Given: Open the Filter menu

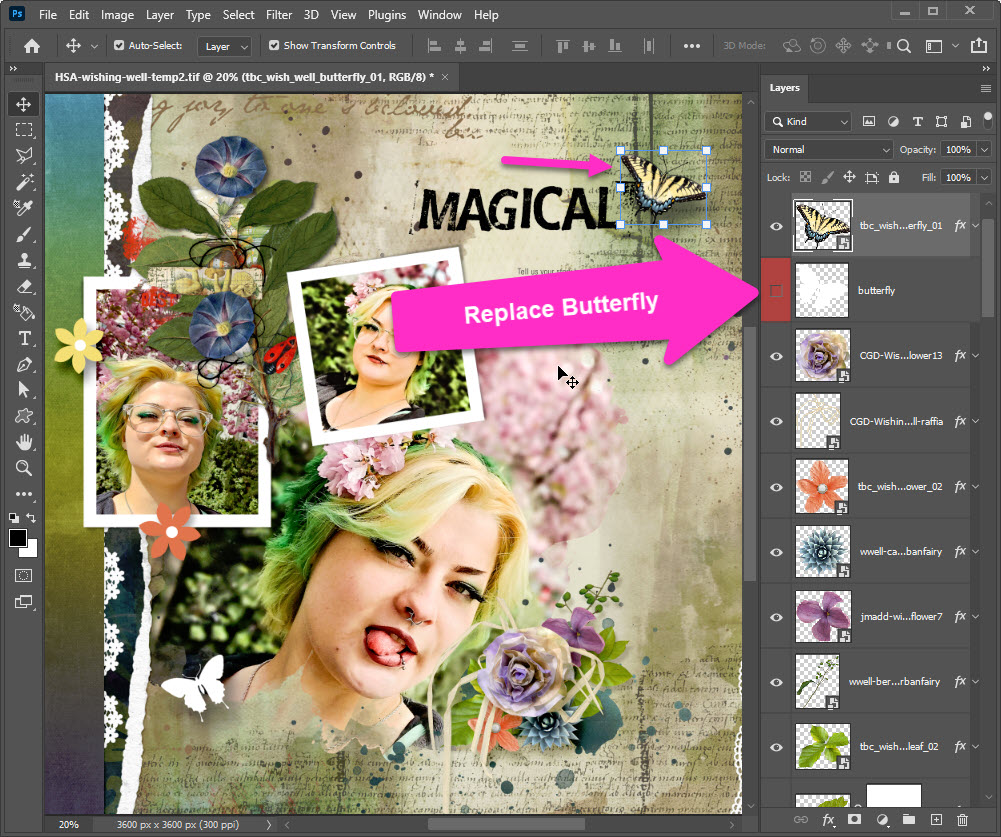Looking at the screenshot, I should (279, 15).
